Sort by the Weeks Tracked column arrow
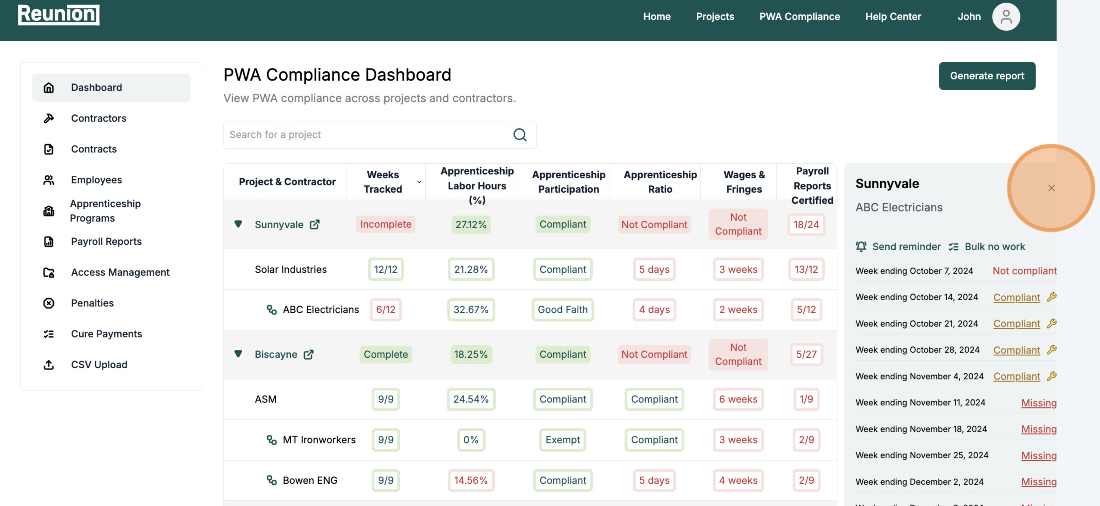1100x506 pixels. [418, 182]
